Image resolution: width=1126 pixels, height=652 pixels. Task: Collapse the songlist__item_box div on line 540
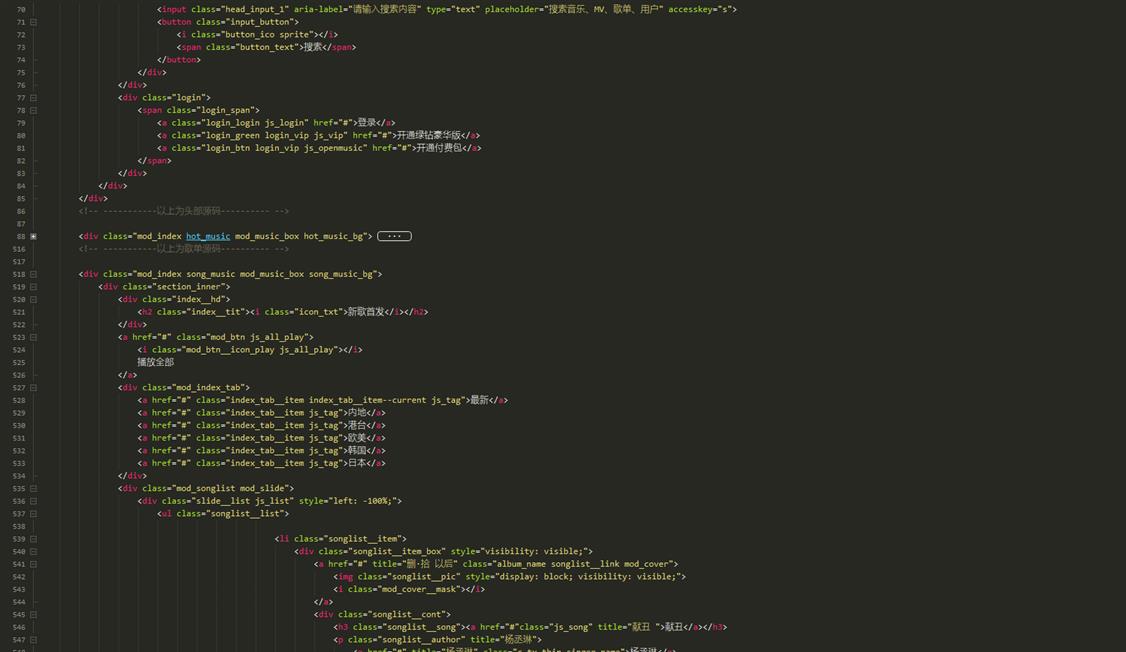(x=34, y=551)
